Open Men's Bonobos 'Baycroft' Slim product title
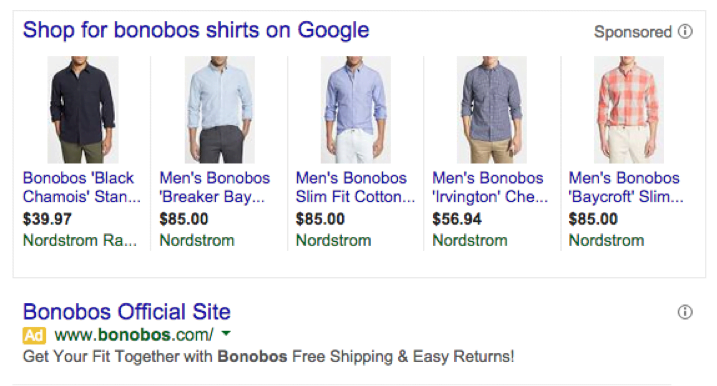The image size is (717, 386). (x=626, y=187)
